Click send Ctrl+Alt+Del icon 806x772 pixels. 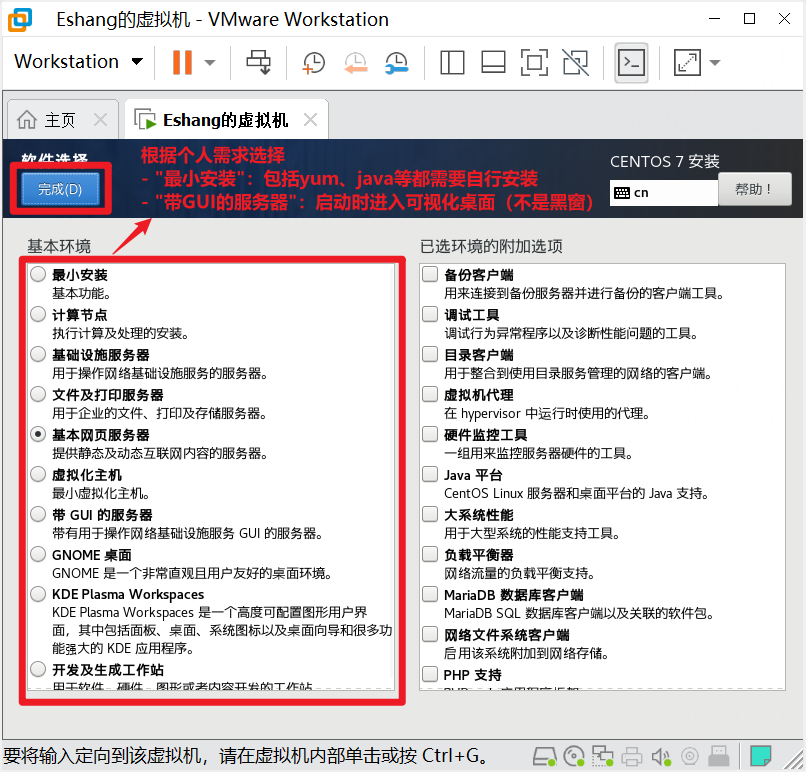[258, 62]
